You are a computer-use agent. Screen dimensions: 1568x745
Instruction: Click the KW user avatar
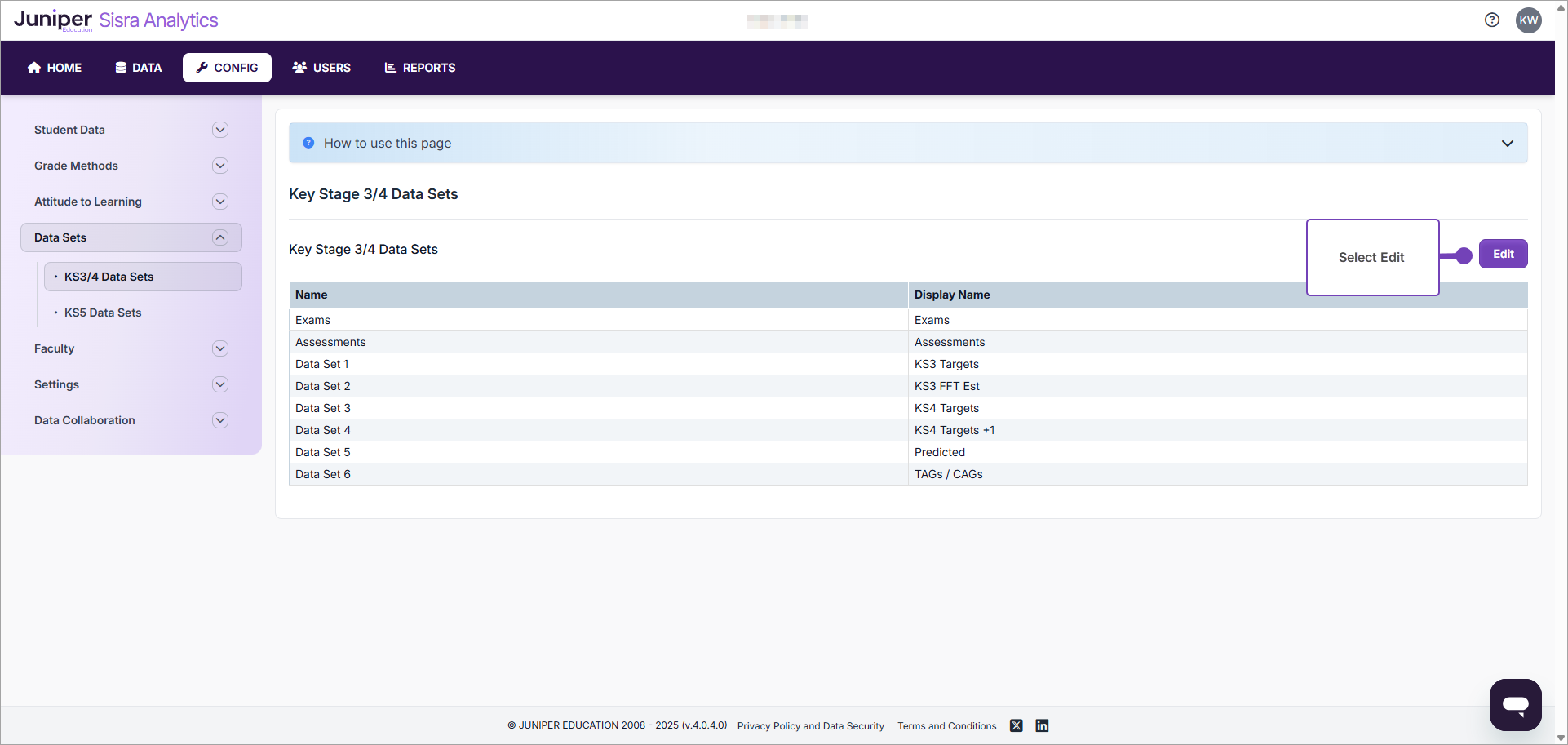pos(1530,20)
